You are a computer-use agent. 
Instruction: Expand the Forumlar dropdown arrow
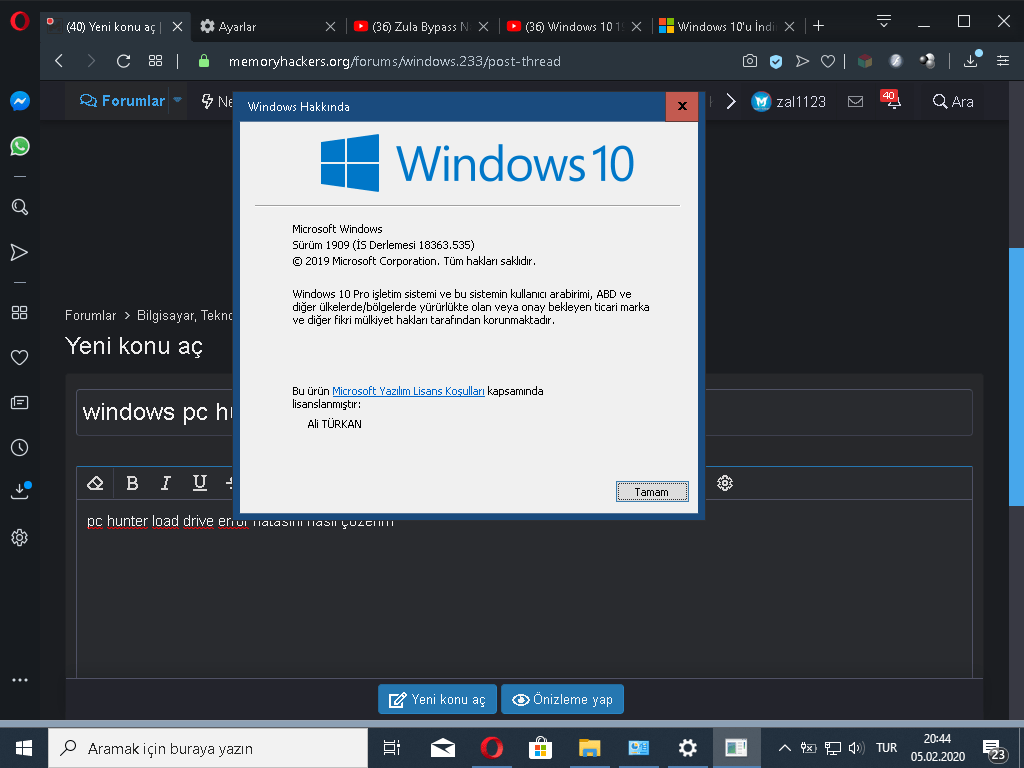tap(177, 101)
